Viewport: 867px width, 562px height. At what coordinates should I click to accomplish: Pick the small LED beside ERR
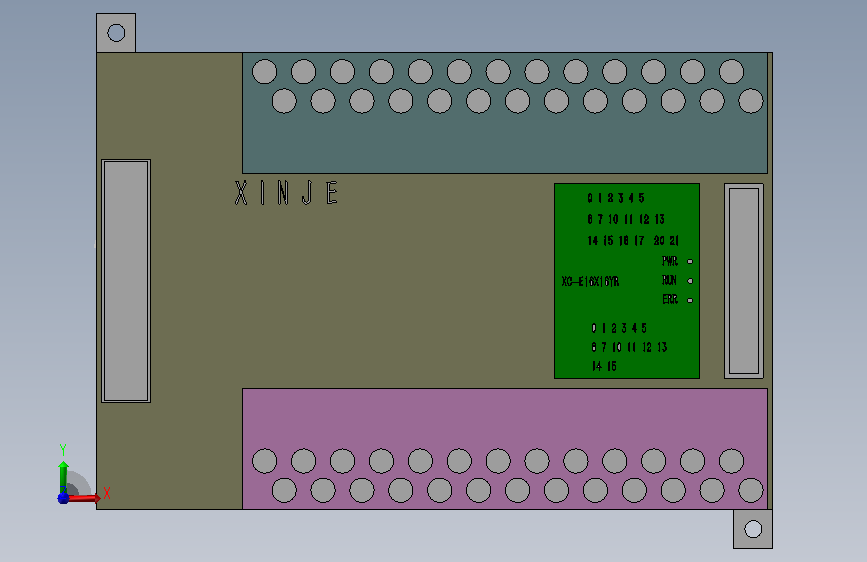pos(690,300)
